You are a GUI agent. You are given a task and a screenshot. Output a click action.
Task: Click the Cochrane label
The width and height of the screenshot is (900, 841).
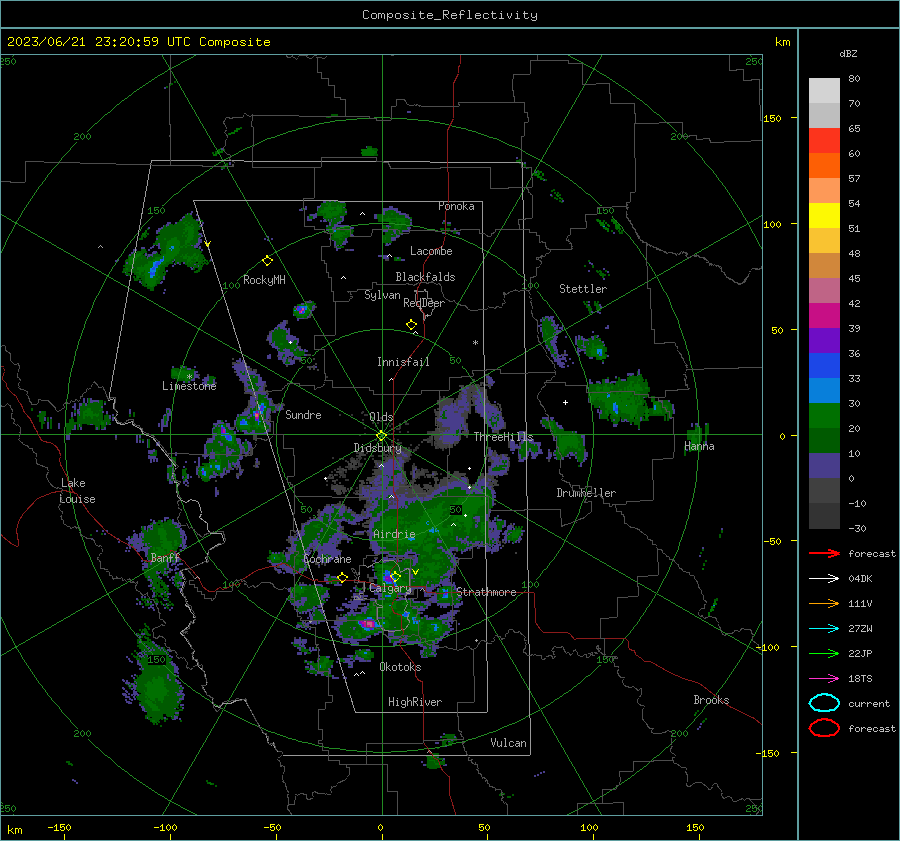coord(327,559)
